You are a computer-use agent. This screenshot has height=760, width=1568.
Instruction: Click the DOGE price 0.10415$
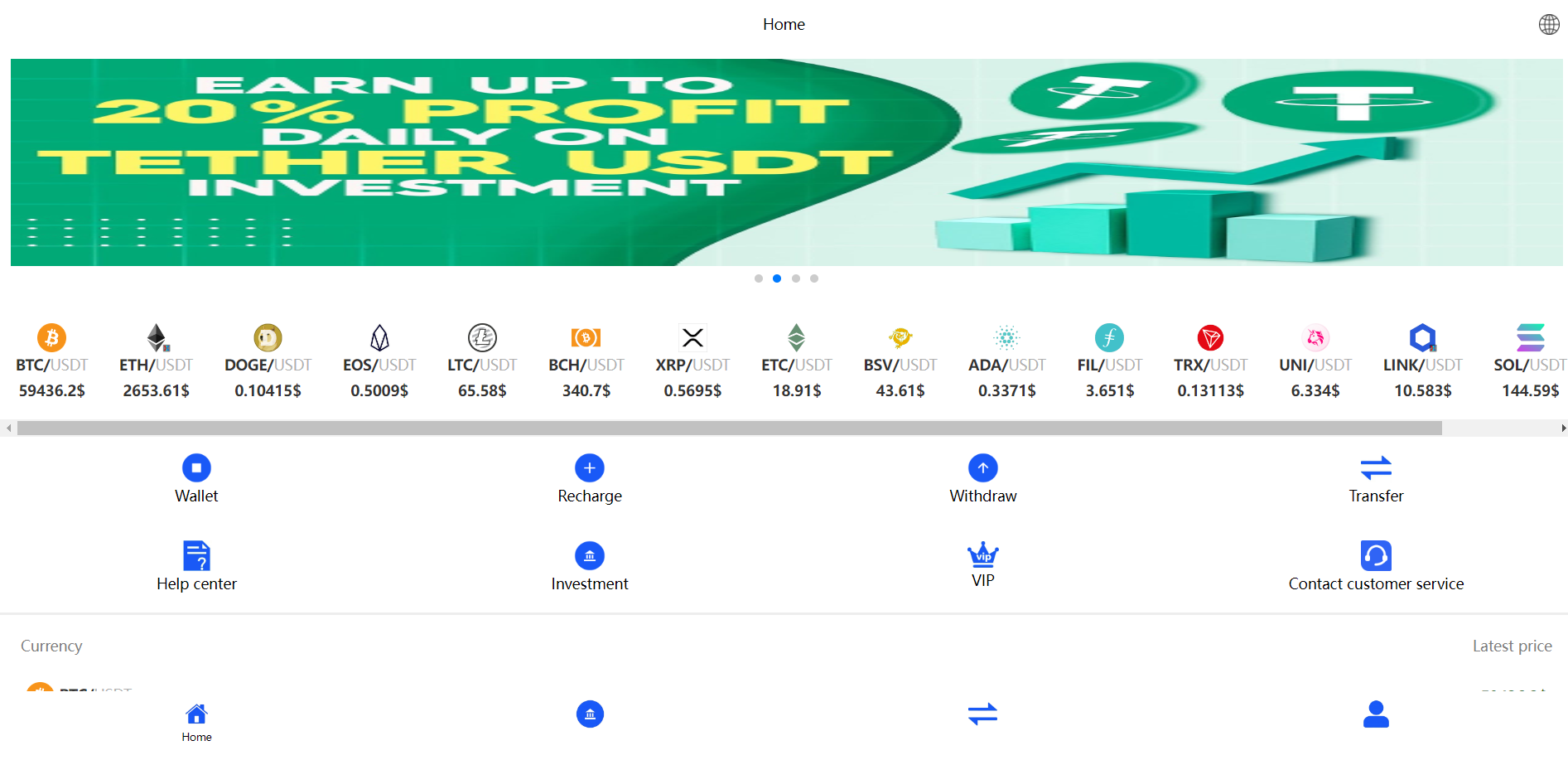[x=268, y=390]
